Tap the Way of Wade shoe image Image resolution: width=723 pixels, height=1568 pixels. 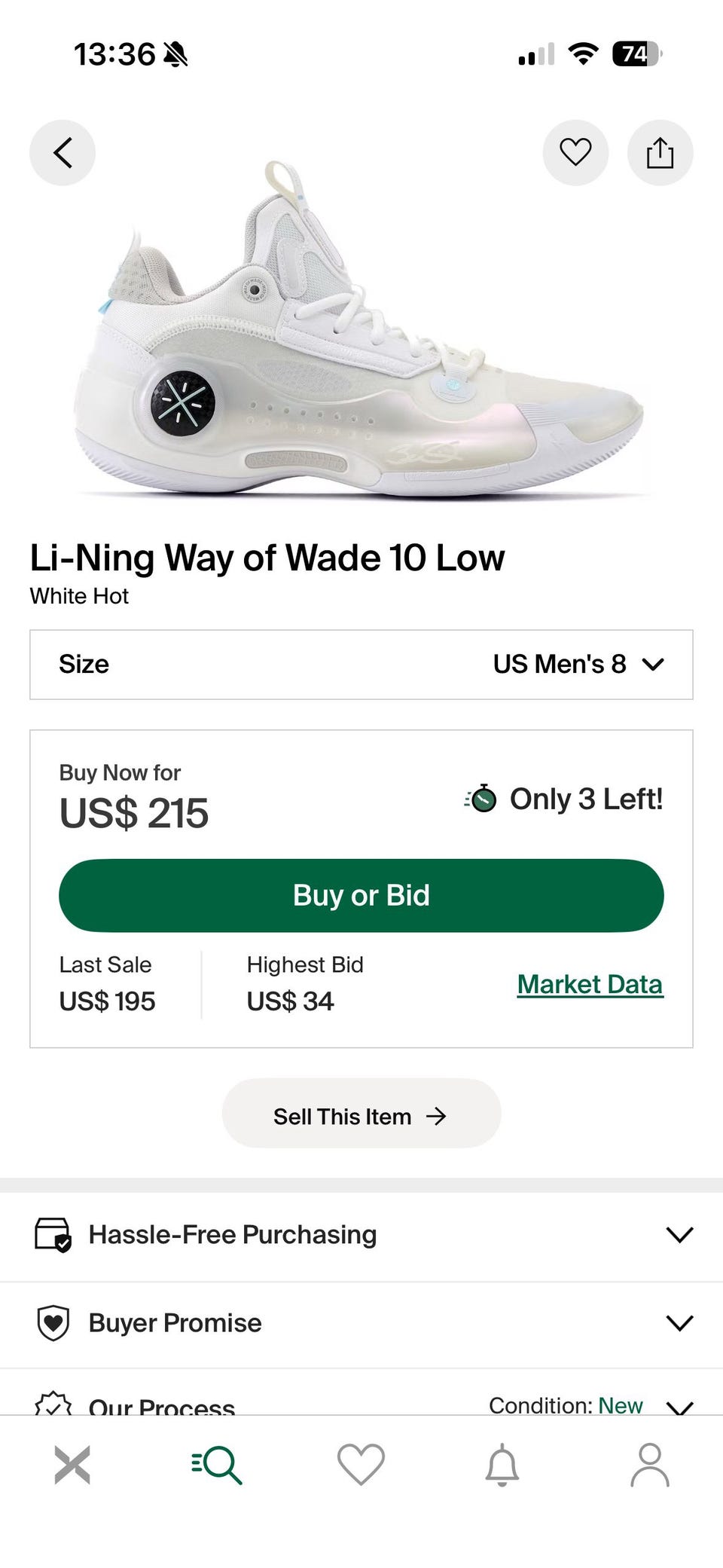(x=361, y=332)
